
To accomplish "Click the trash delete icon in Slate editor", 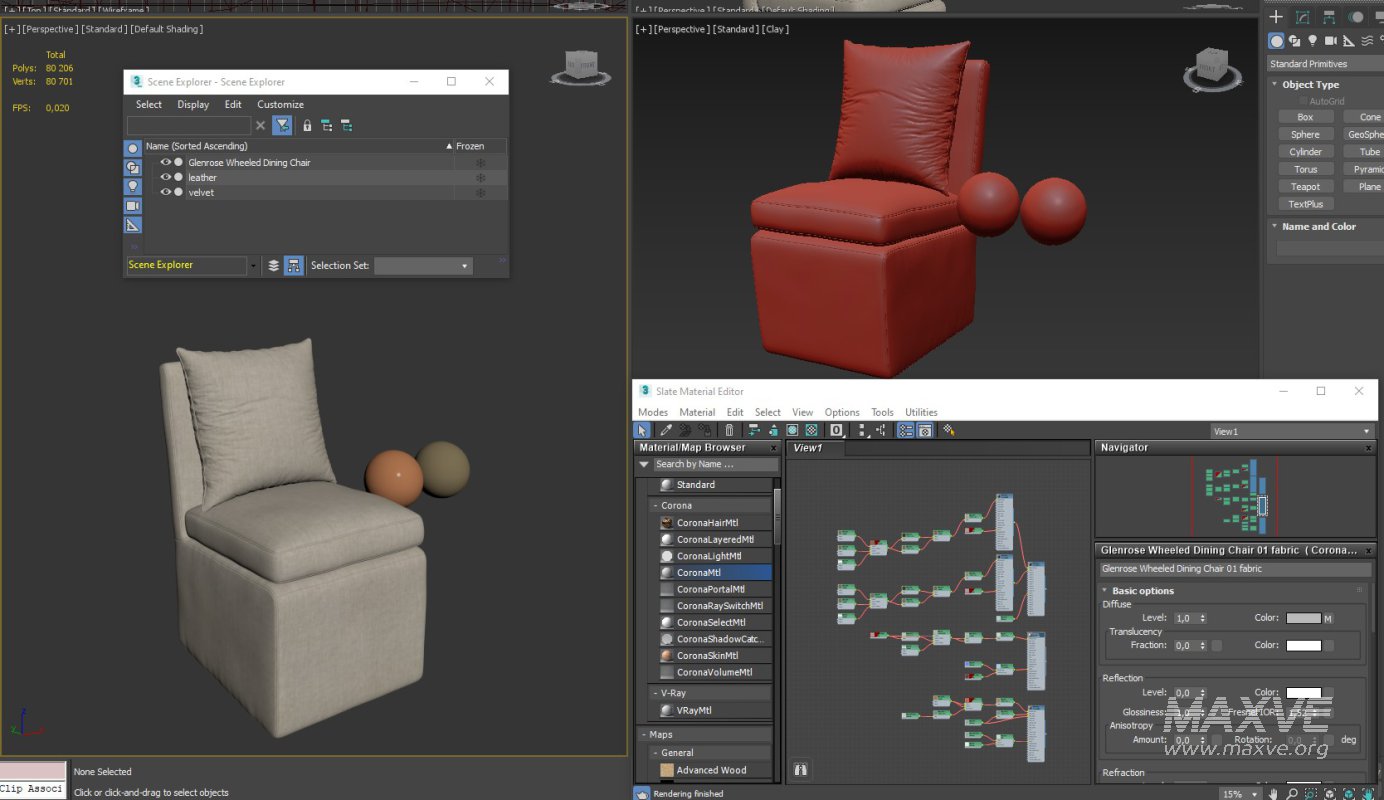I will pyautogui.click(x=729, y=431).
